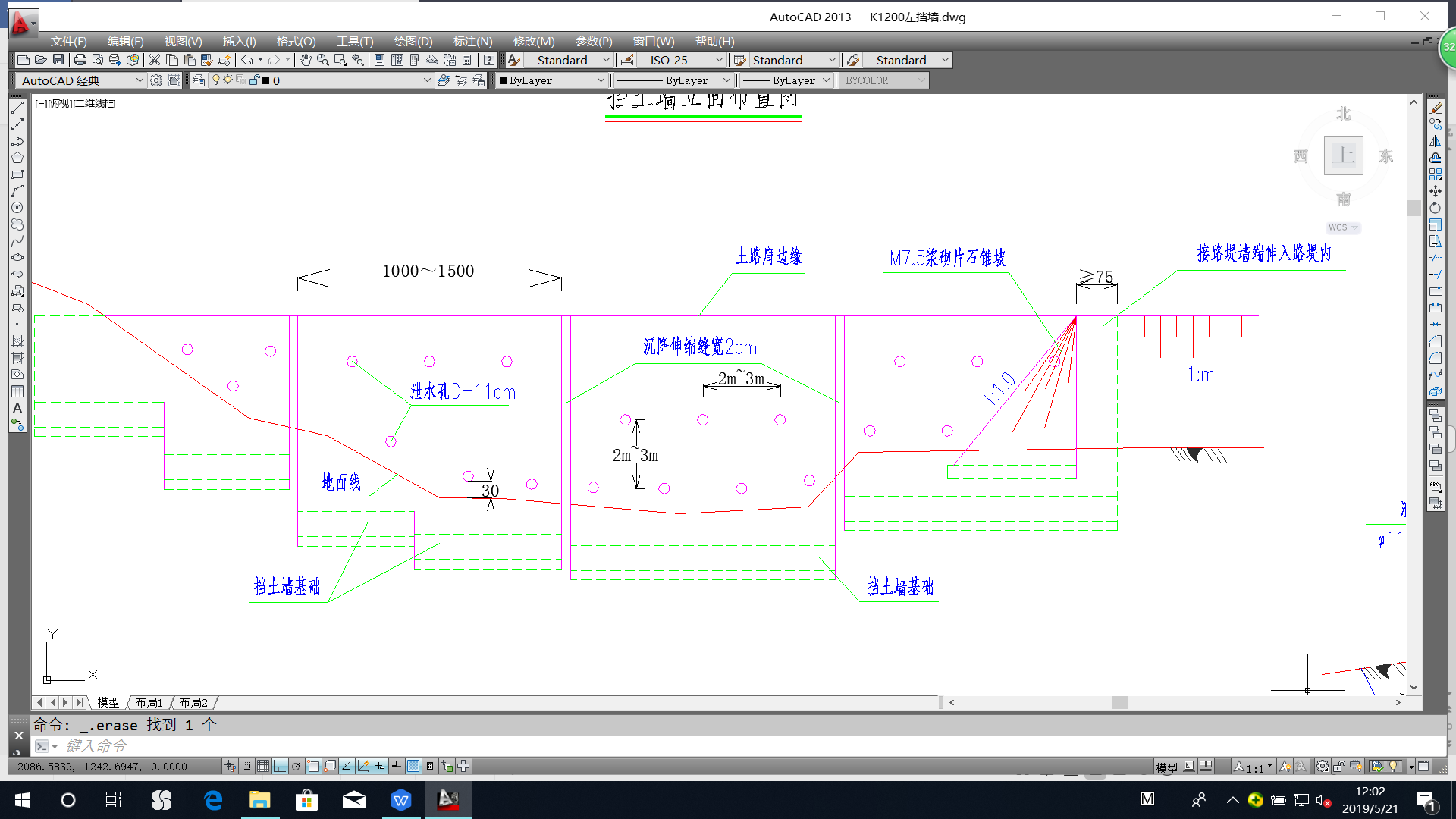Open the layer 0 dropdown list
Image resolution: width=1456 pixels, height=819 pixels.
click(426, 80)
